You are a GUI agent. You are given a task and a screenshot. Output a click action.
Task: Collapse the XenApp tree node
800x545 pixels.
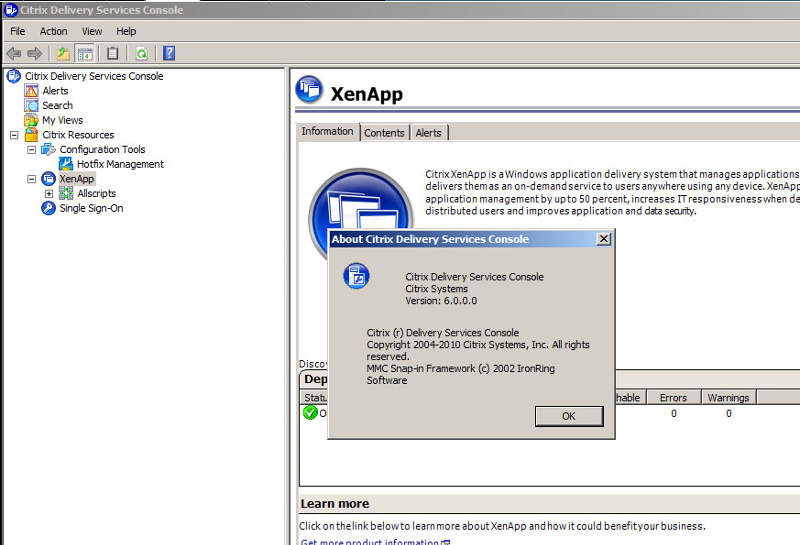click(x=32, y=179)
